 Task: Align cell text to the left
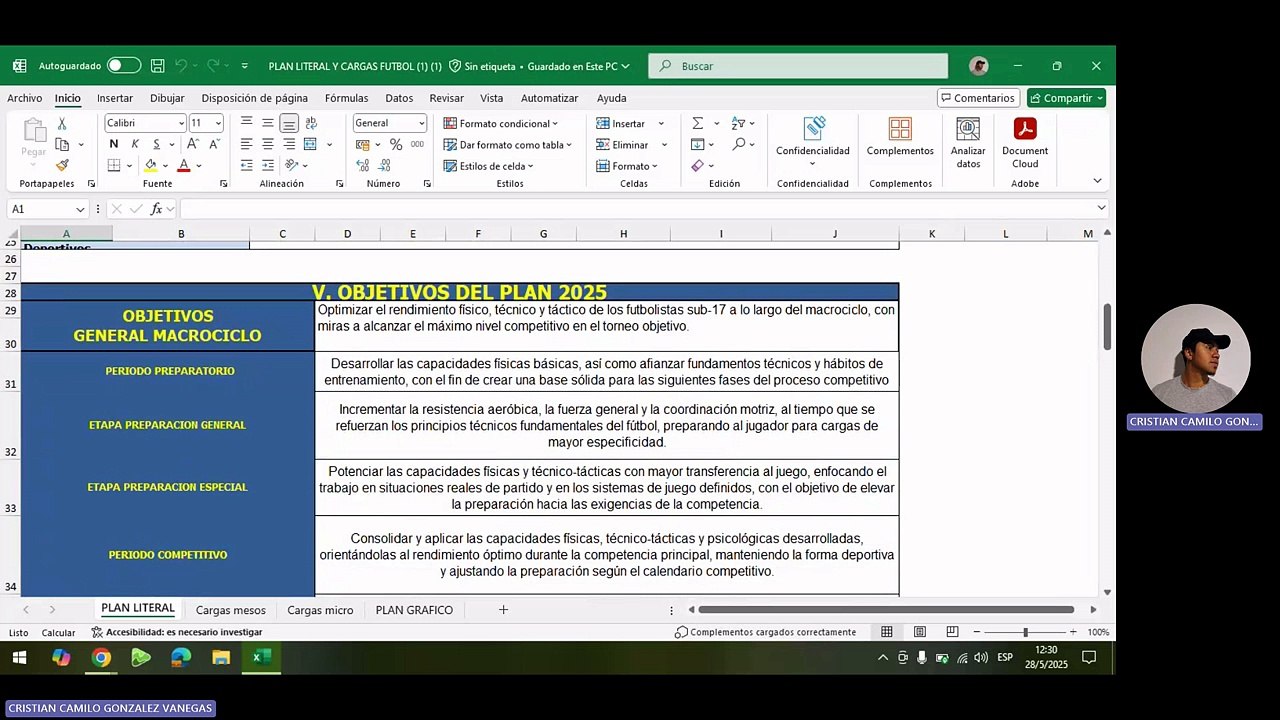246,144
